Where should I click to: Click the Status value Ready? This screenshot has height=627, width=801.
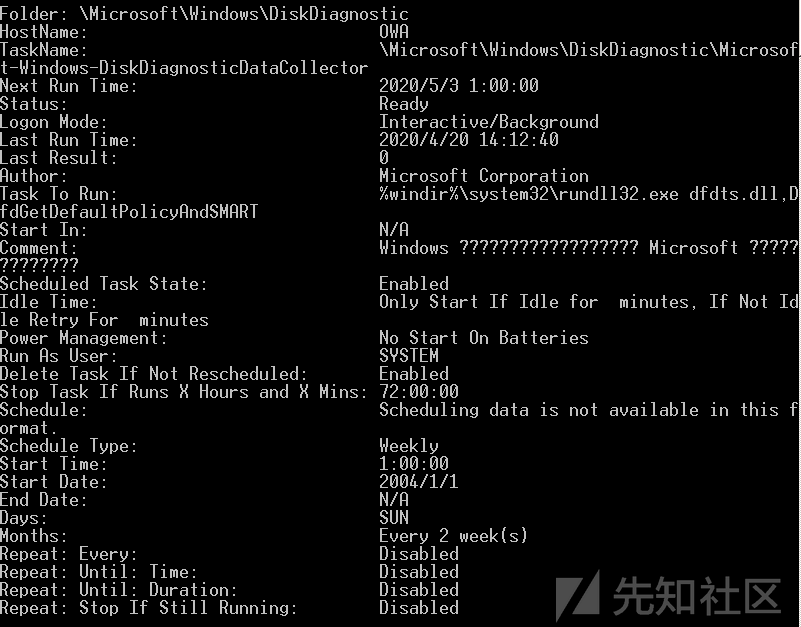[x=404, y=104]
